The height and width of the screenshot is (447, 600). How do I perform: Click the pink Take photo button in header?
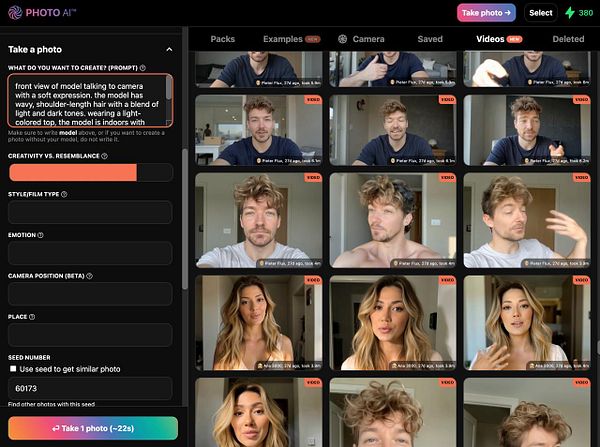click(486, 13)
